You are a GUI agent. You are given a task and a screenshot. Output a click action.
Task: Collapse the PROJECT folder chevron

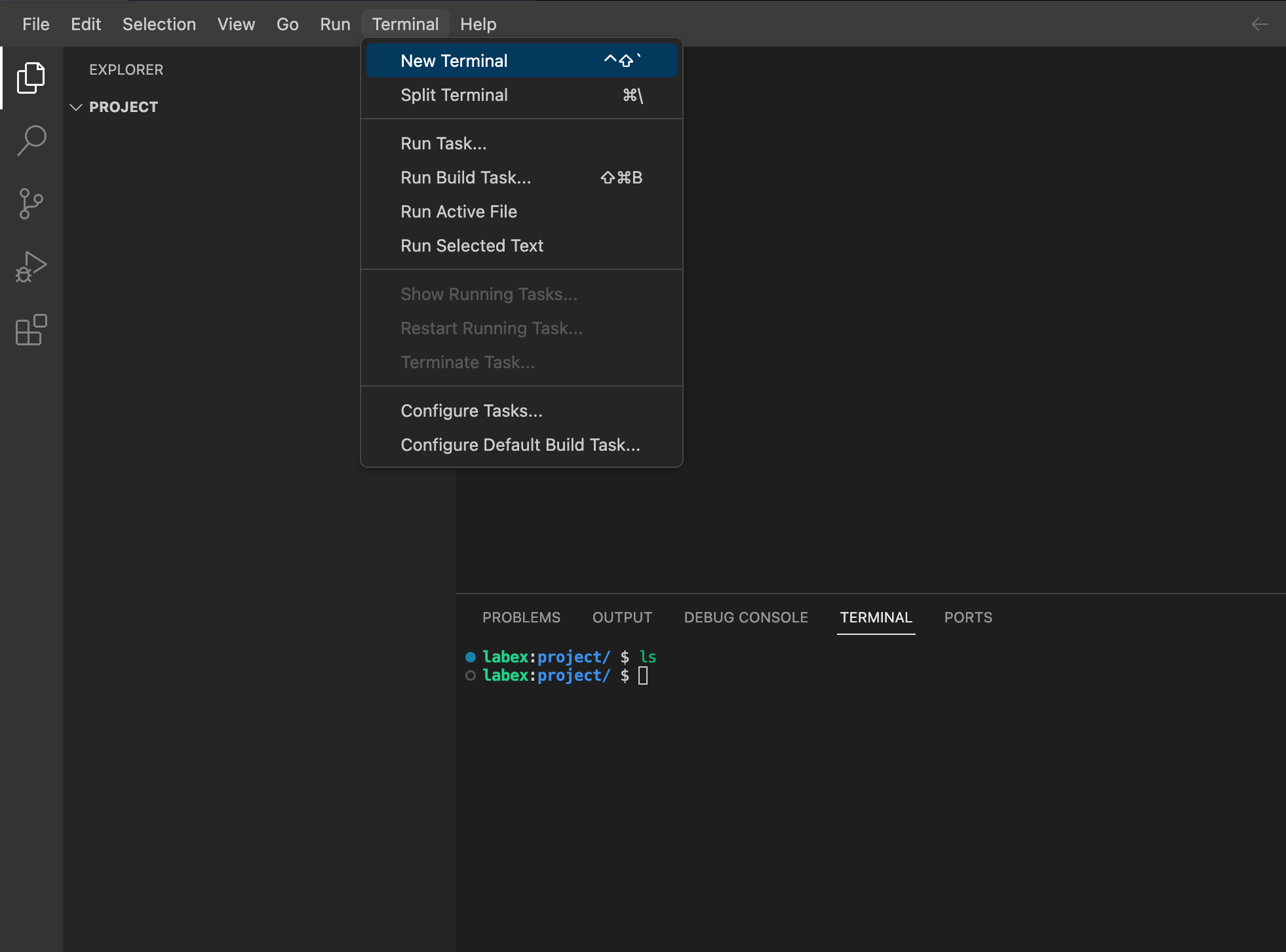(76, 107)
